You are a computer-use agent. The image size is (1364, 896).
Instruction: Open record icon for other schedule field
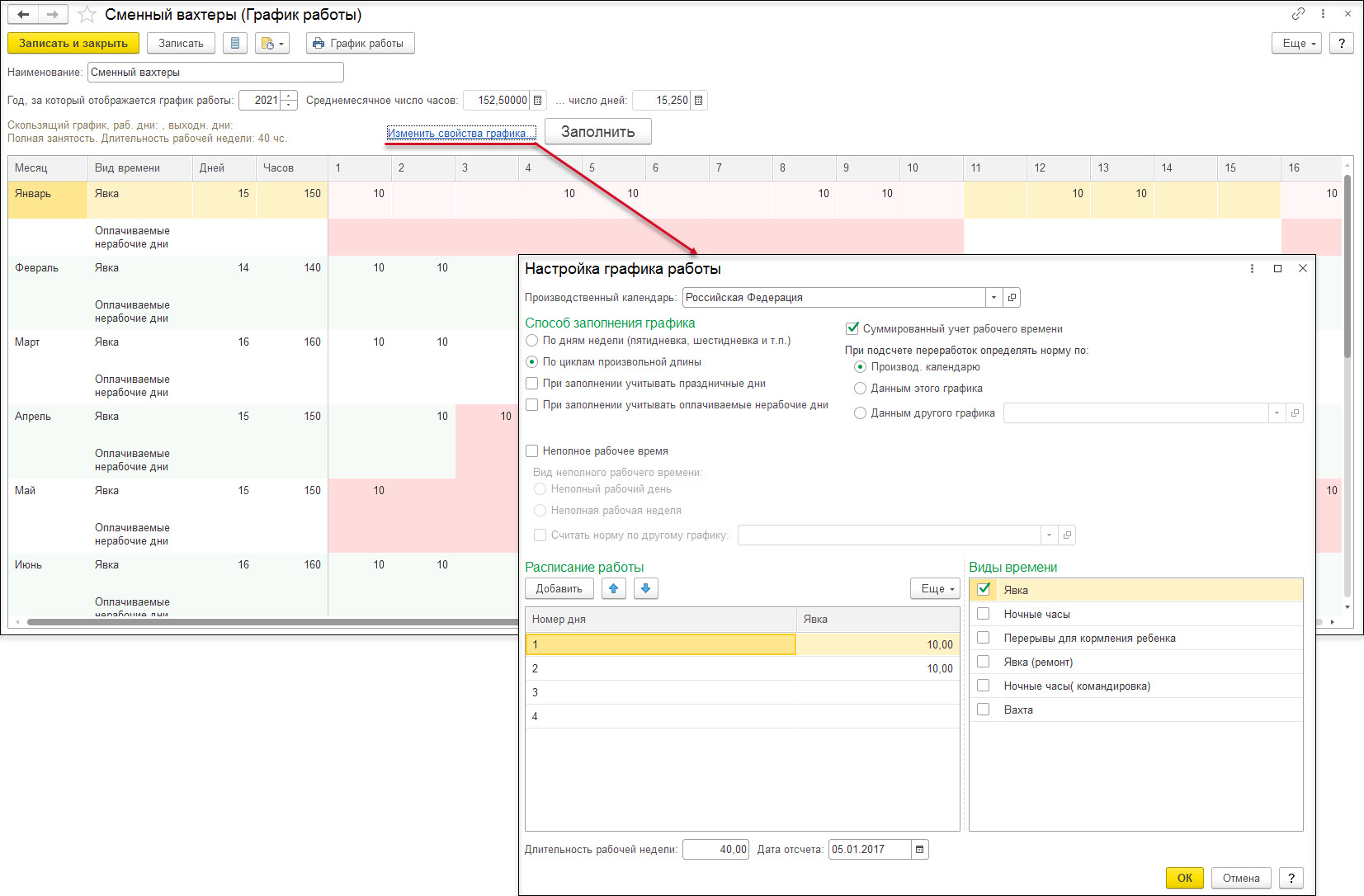tap(1295, 413)
